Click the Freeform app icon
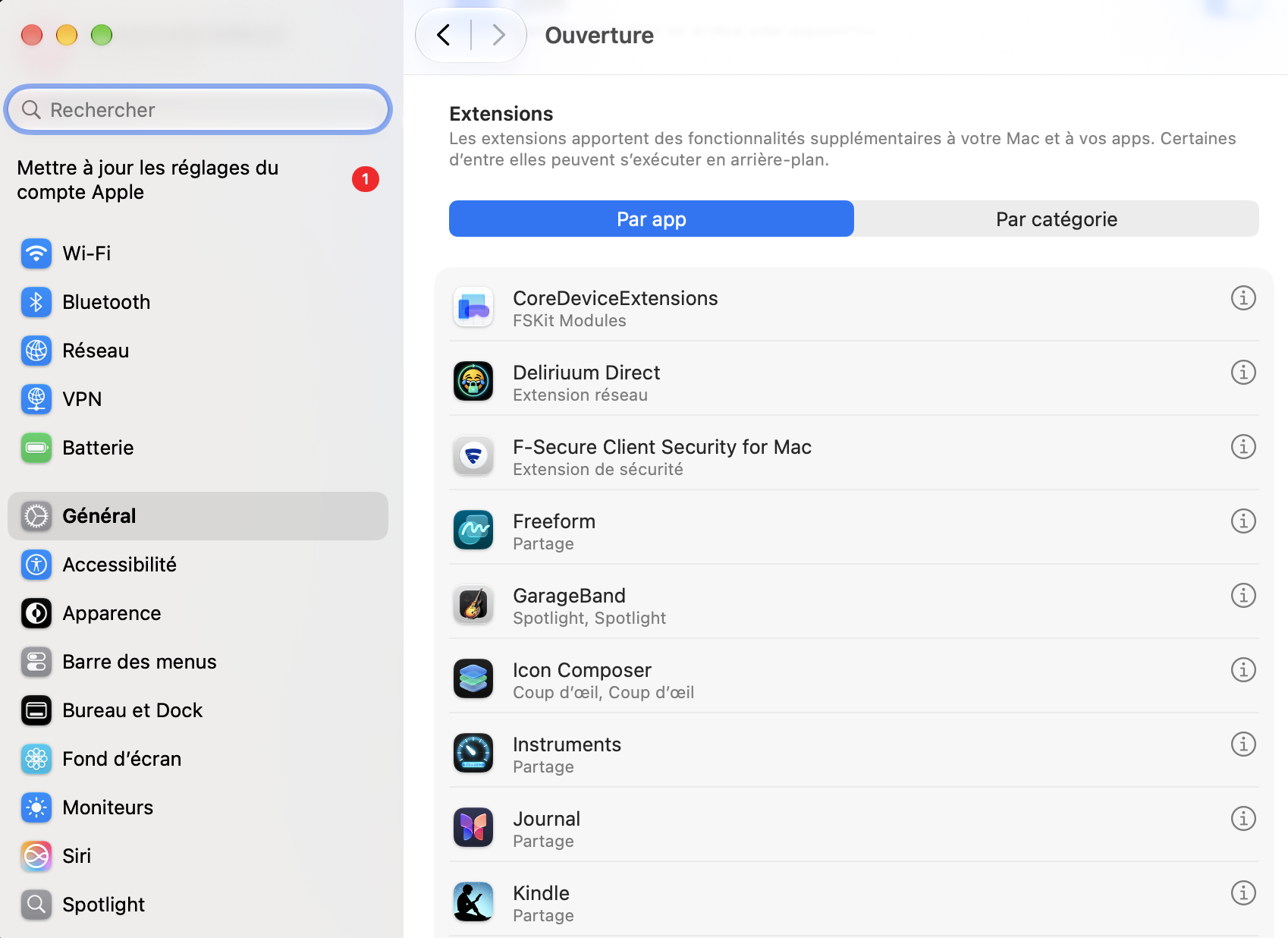Screen dimensions: 1288x938 pyautogui.click(x=473, y=530)
